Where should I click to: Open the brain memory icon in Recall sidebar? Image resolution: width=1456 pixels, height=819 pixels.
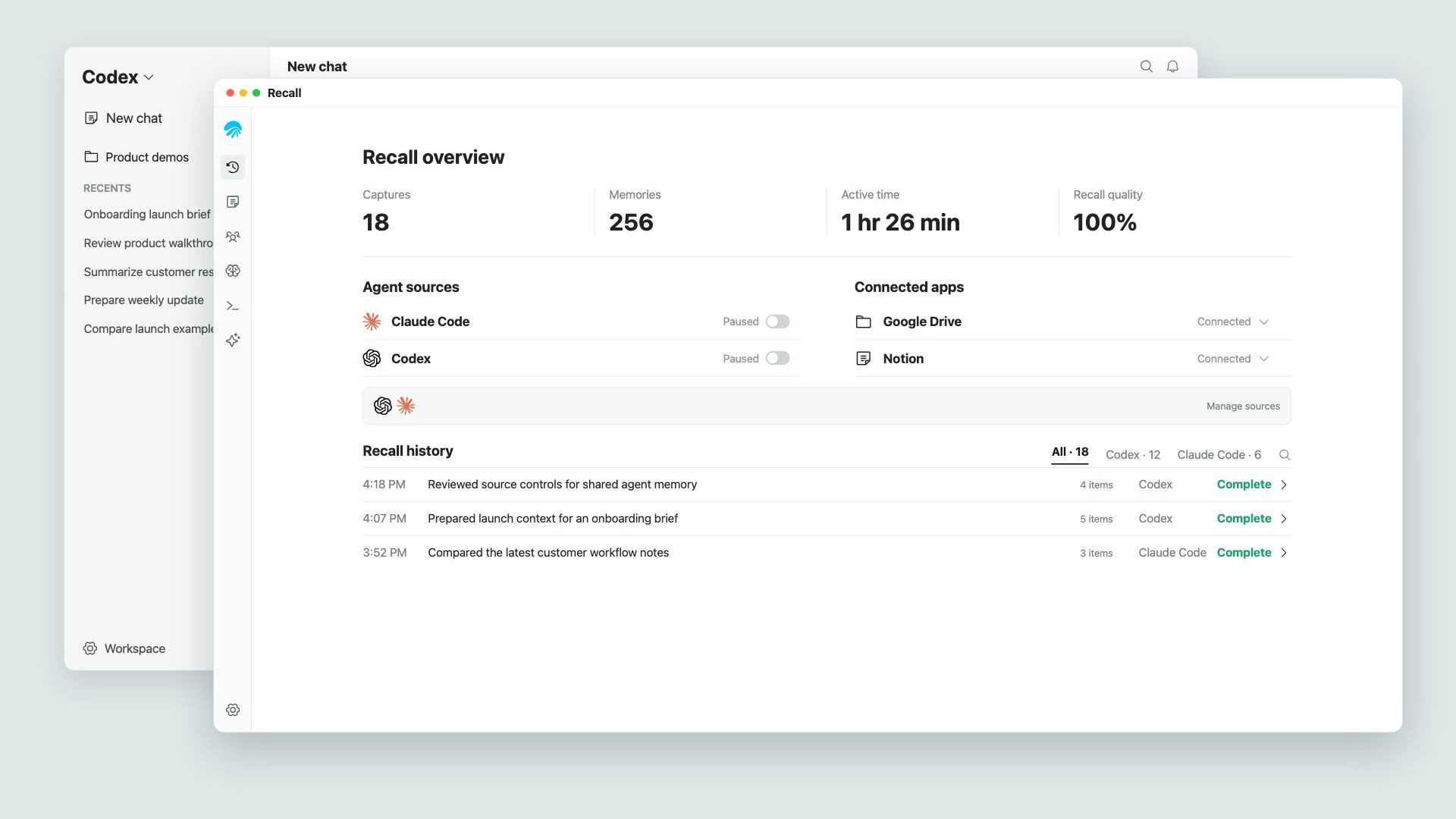(233, 271)
